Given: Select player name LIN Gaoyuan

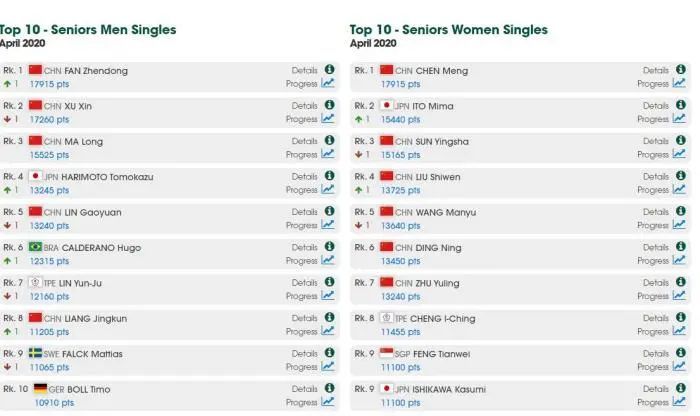Looking at the screenshot, I should (x=93, y=212).
